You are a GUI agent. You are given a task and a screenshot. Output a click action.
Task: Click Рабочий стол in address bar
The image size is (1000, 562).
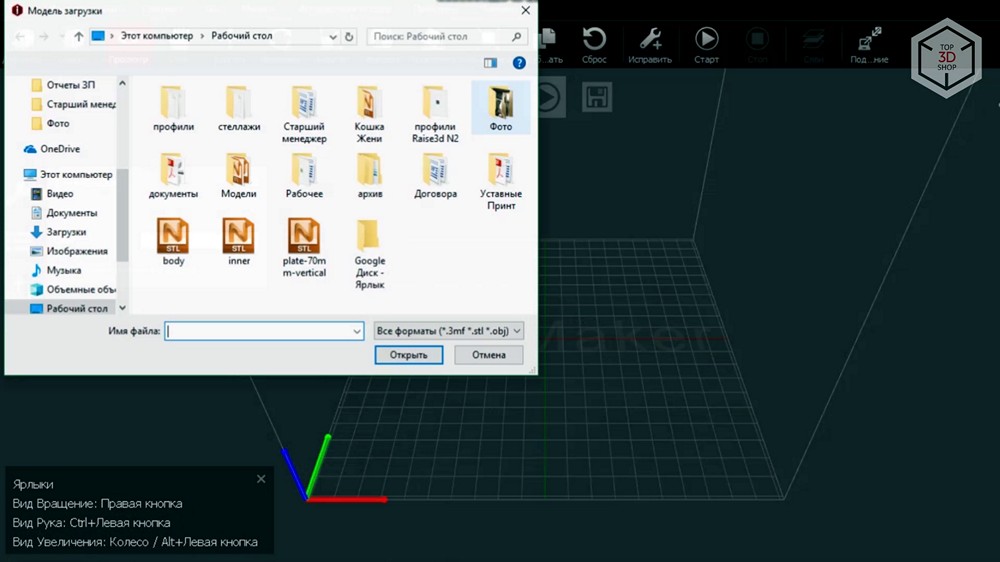point(242,36)
